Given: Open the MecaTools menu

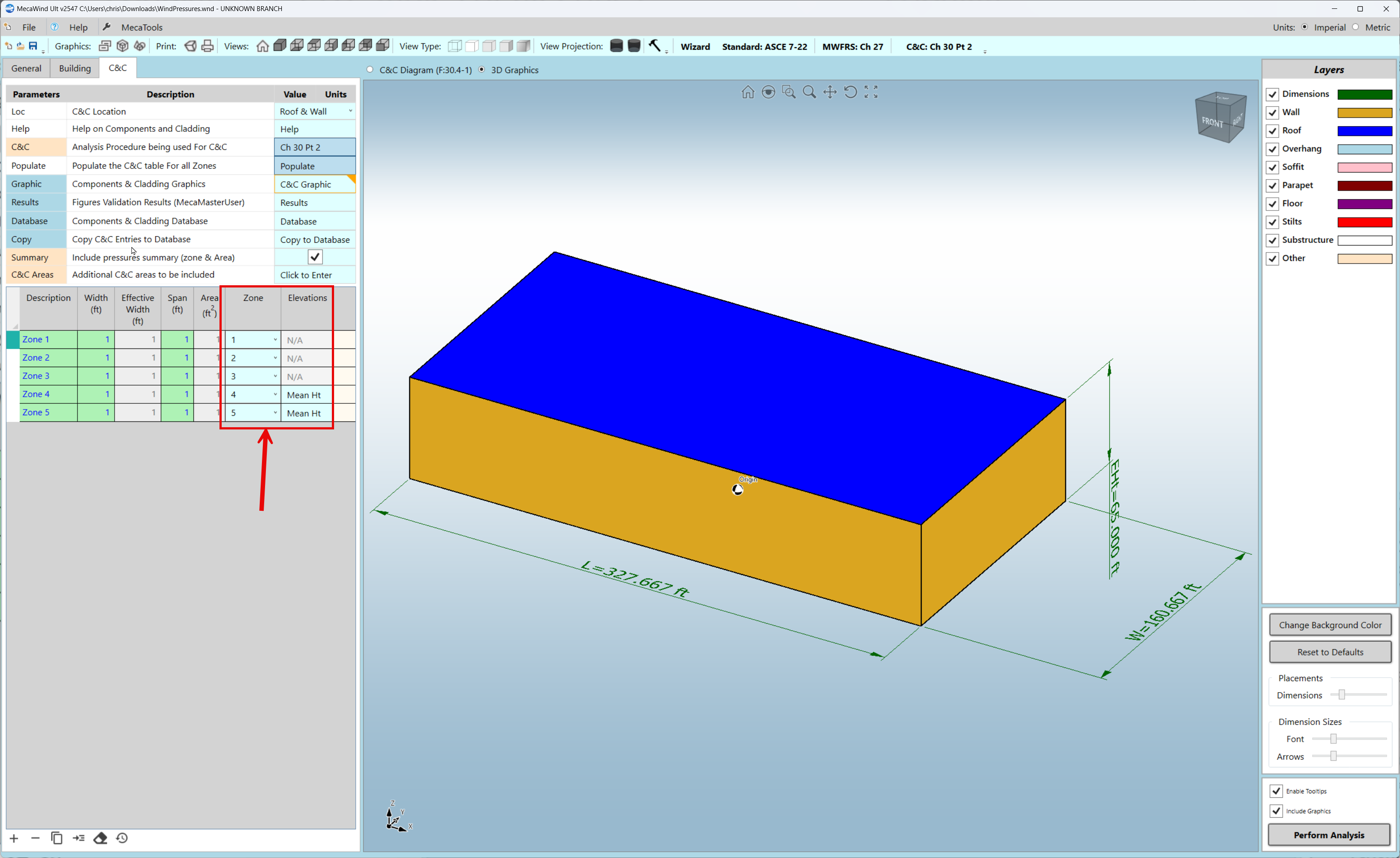Looking at the screenshot, I should click(142, 27).
